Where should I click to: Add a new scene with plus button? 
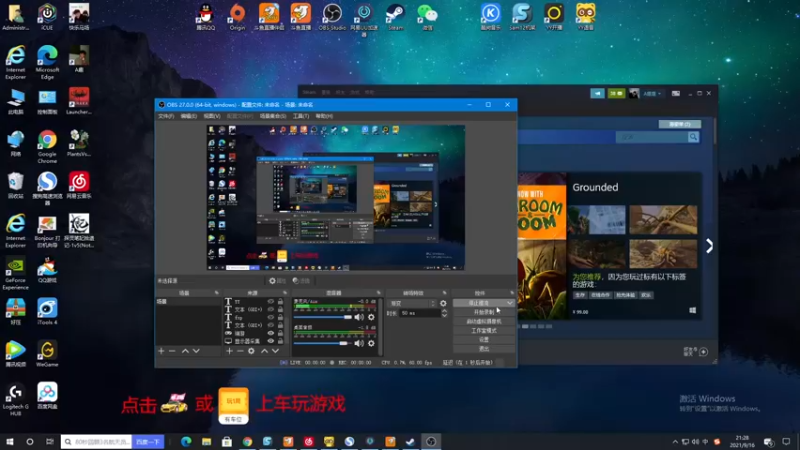(161, 351)
